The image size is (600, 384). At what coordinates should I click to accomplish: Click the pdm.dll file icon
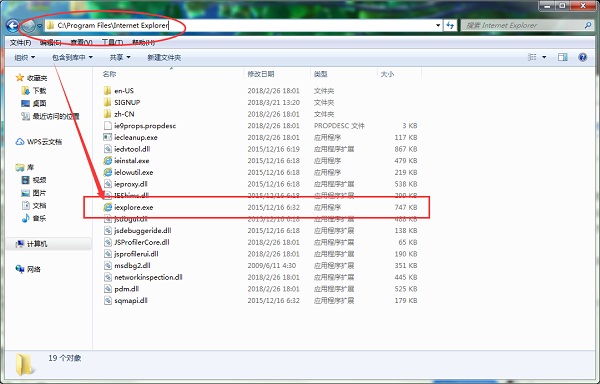click(x=108, y=289)
